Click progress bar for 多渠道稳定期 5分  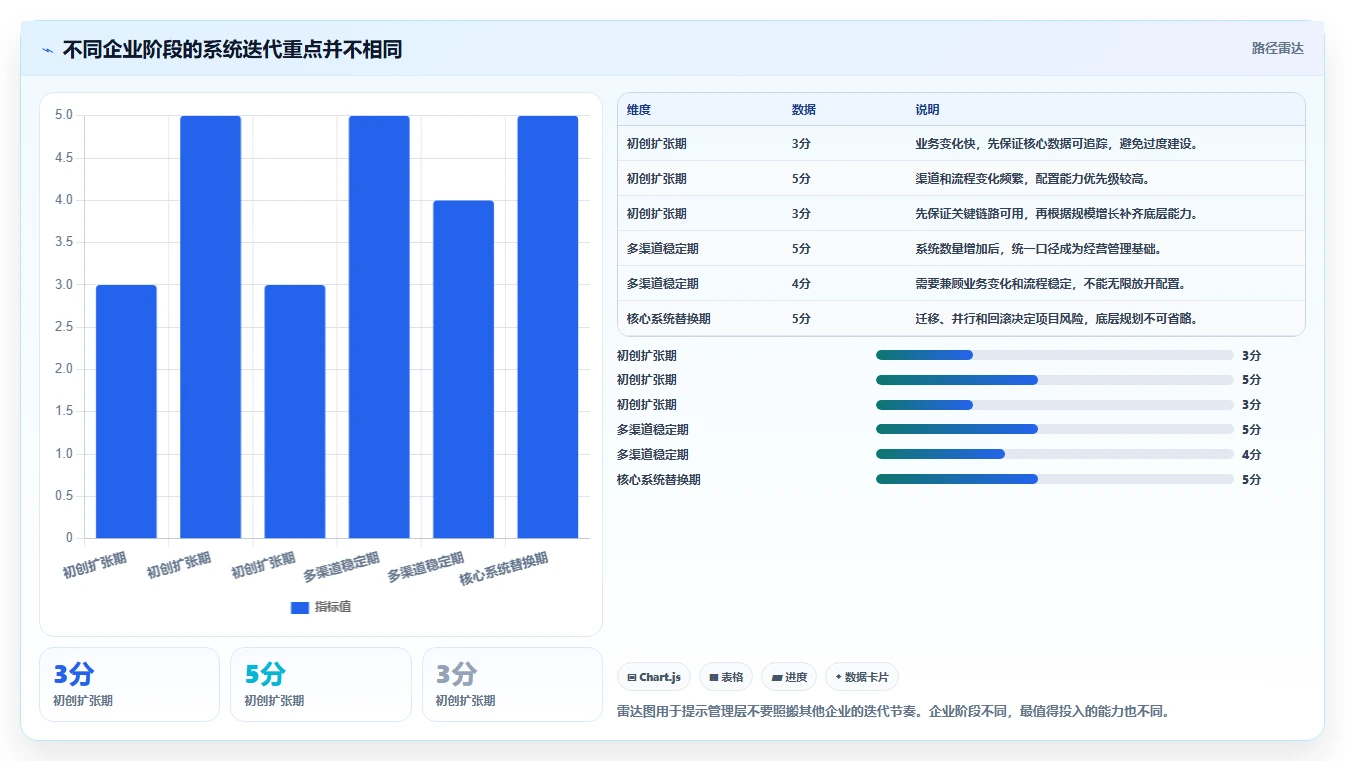click(1055, 429)
